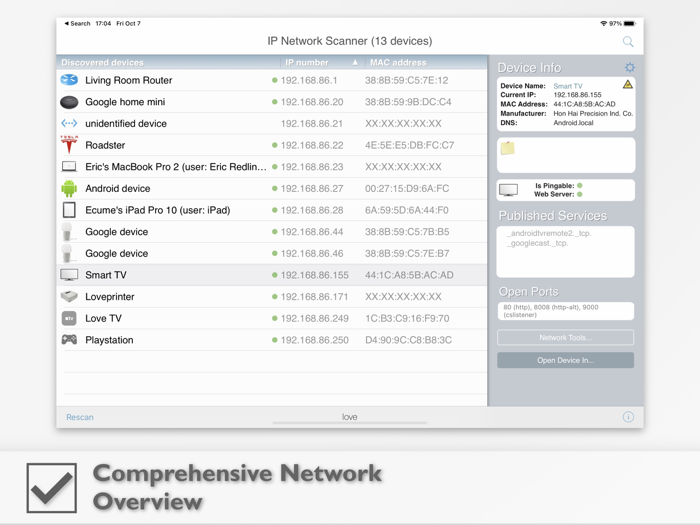The width and height of the screenshot is (700, 525).
Task: Tap the Google device icon at 192.168.86.44
Action: tap(67, 231)
